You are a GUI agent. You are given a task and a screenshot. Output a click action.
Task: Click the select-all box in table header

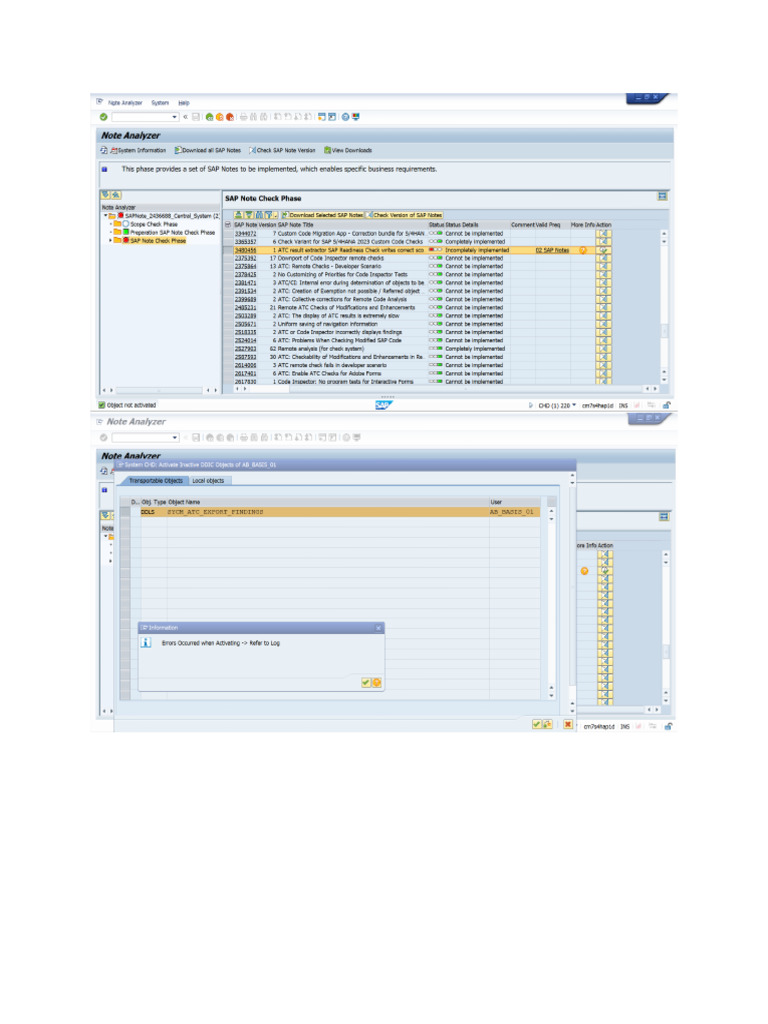coord(228,225)
